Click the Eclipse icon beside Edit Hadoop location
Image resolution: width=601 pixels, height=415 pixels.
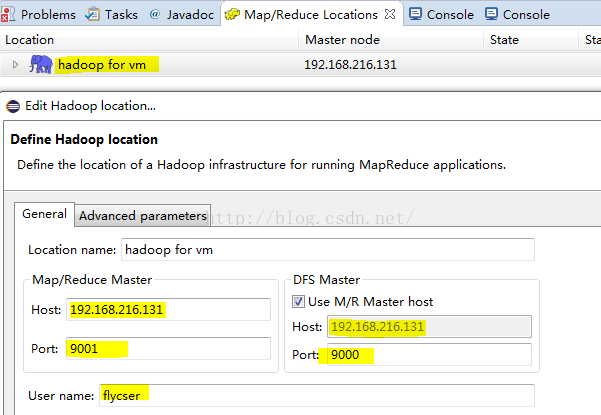click(x=13, y=106)
